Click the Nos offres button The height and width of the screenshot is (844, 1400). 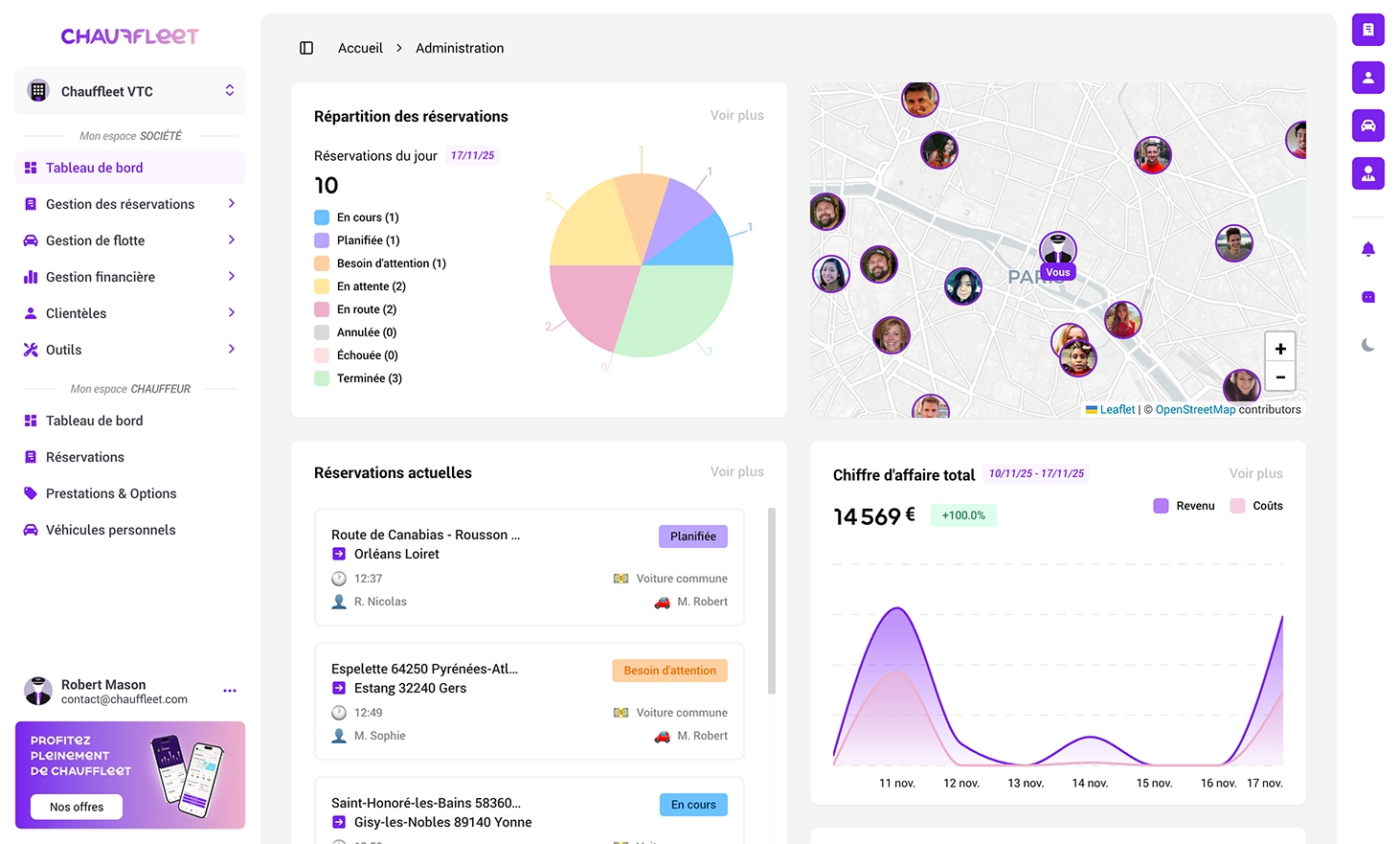tap(75, 807)
